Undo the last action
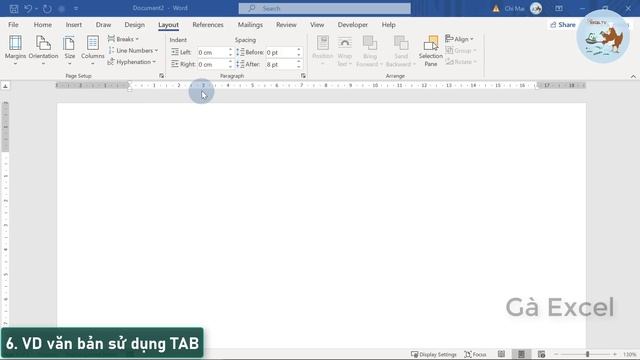 coord(28,8)
